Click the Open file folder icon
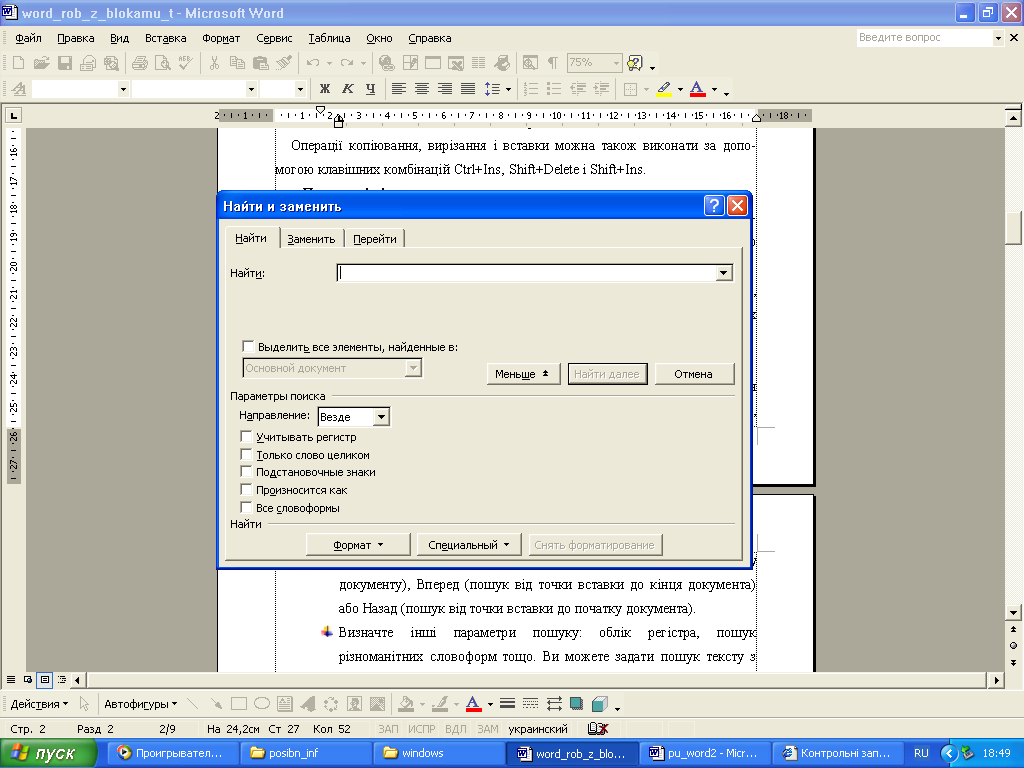 pos(42,63)
